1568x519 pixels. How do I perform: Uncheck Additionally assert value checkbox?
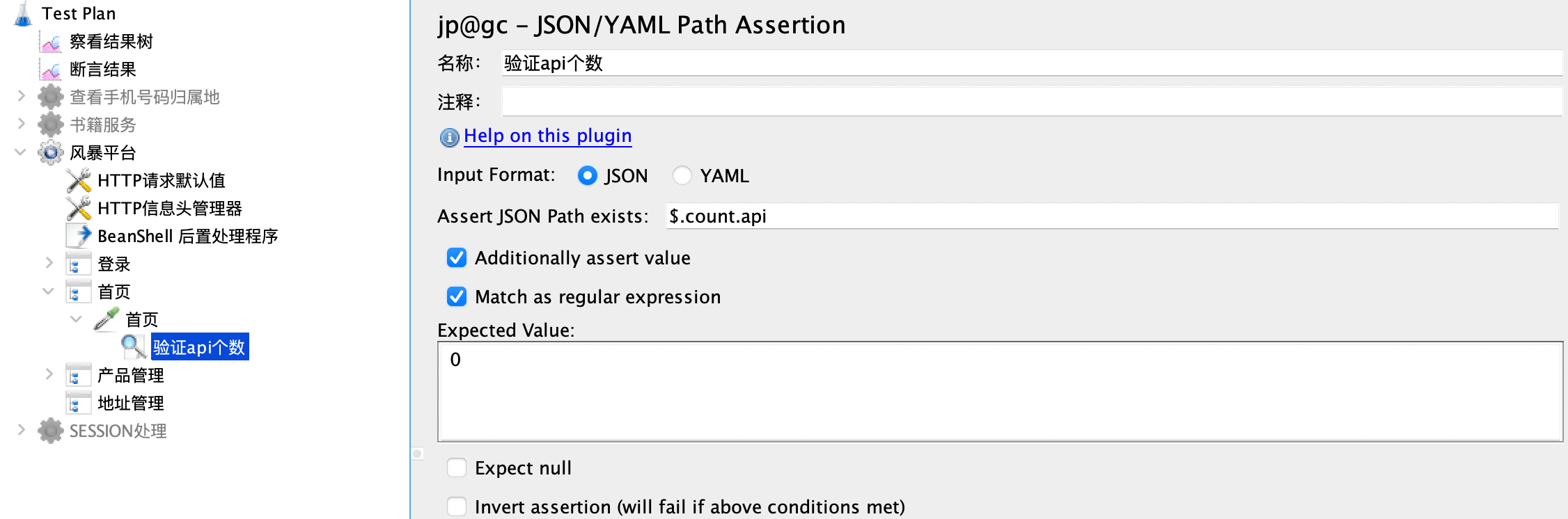pyautogui.click(x=457, y=257)
